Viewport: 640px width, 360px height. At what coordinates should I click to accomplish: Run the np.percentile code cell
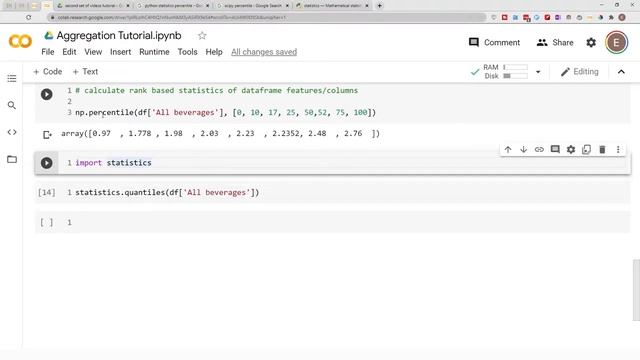(x=47, y=94)
